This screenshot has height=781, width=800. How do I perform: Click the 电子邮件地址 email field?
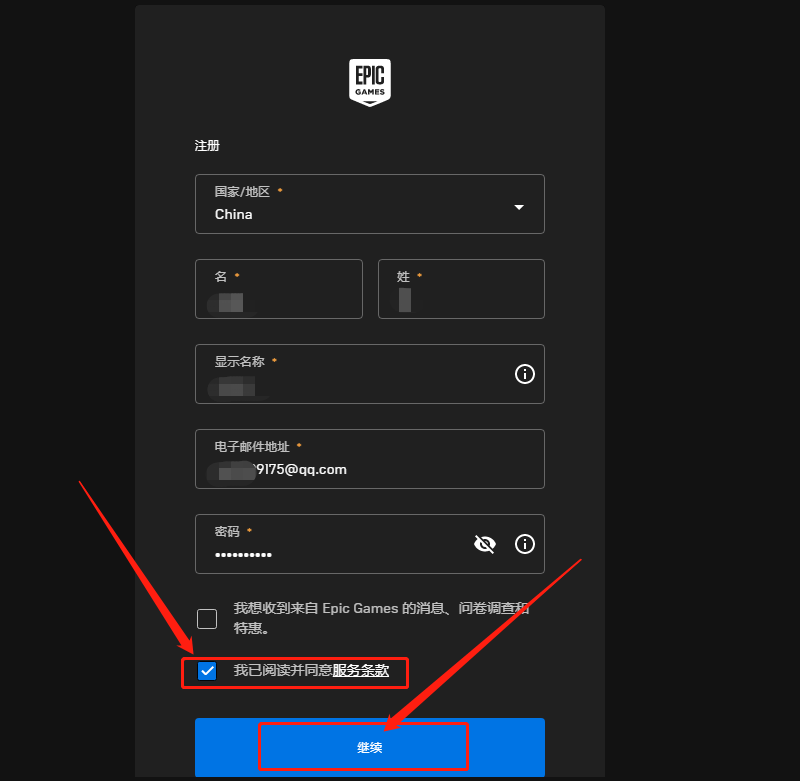coord(370,459)
